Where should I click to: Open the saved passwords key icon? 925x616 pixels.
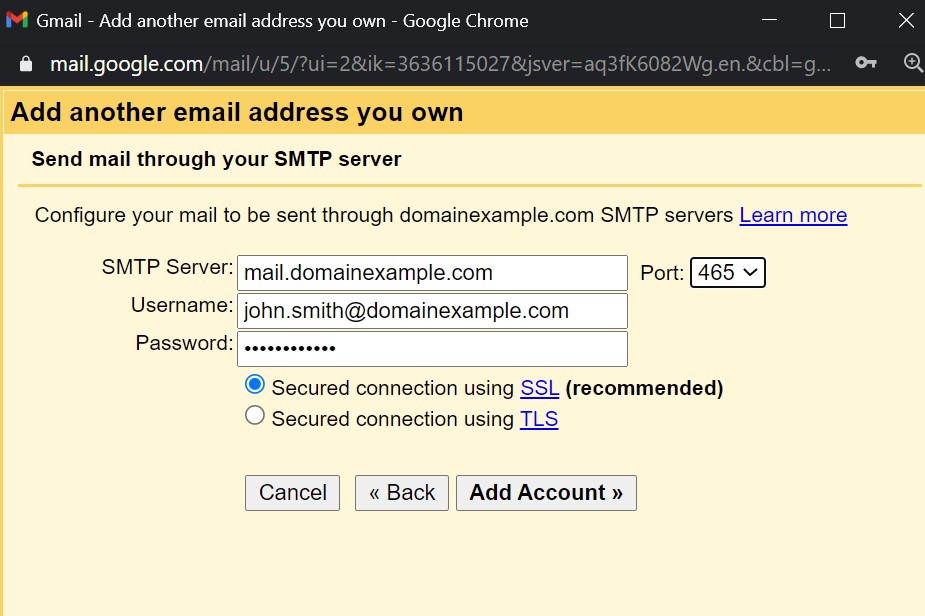tap(865, 63)
